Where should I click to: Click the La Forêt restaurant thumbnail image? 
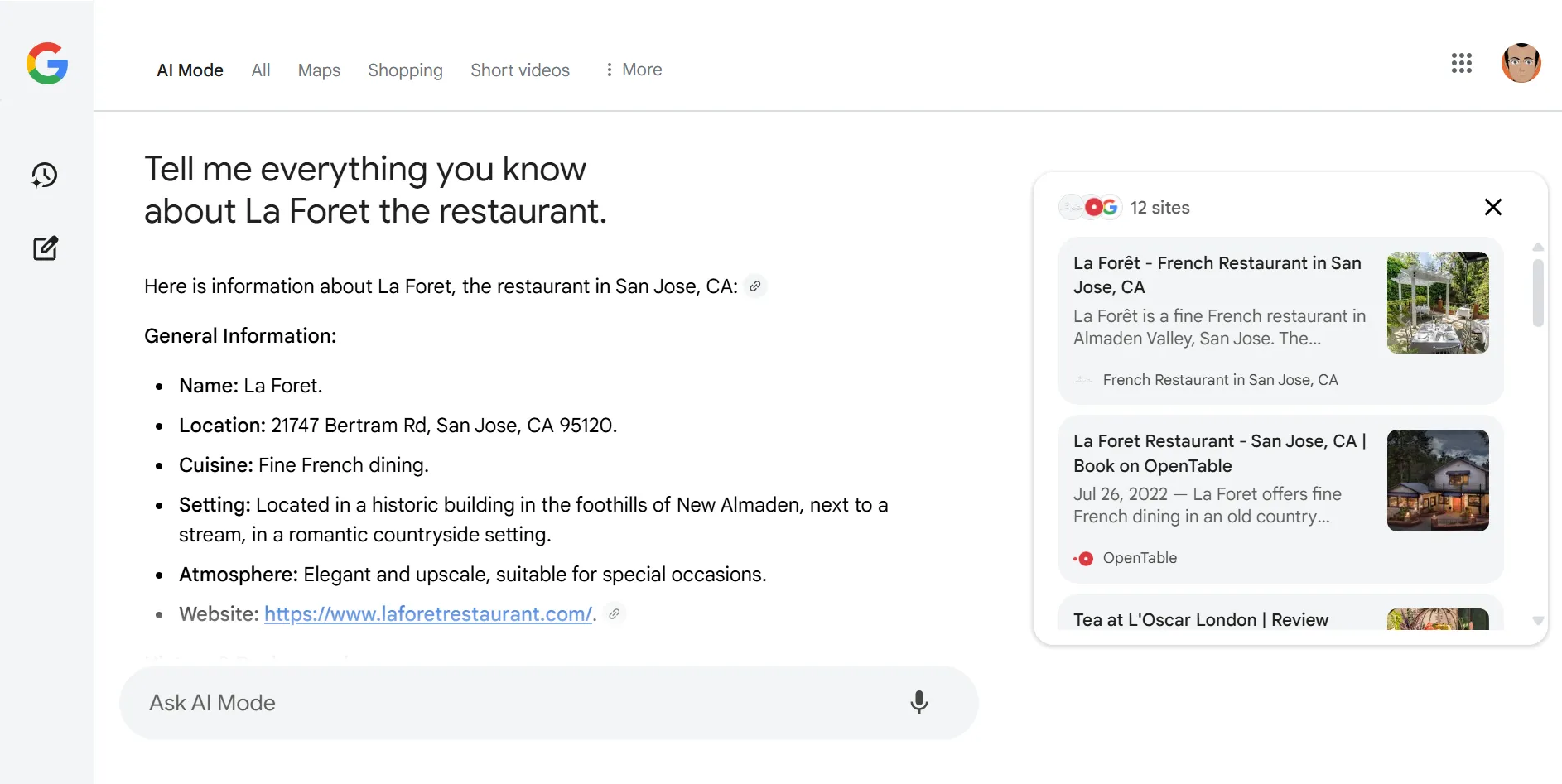click(x=1439, y=301)
